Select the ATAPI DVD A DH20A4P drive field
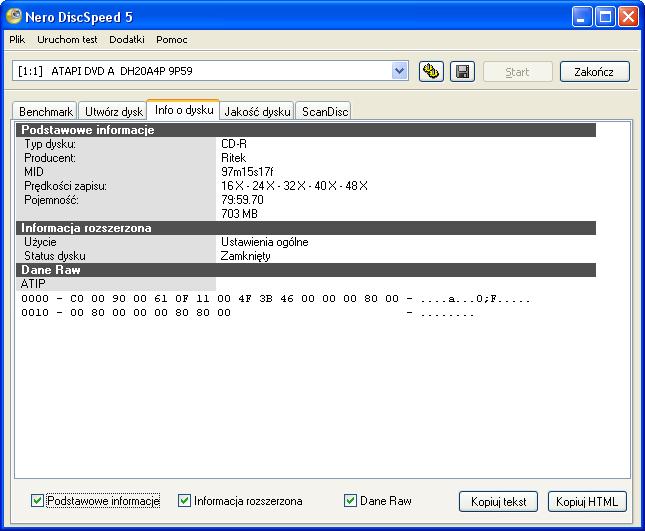The image size is (645, 531). click(x=210, y=71)
